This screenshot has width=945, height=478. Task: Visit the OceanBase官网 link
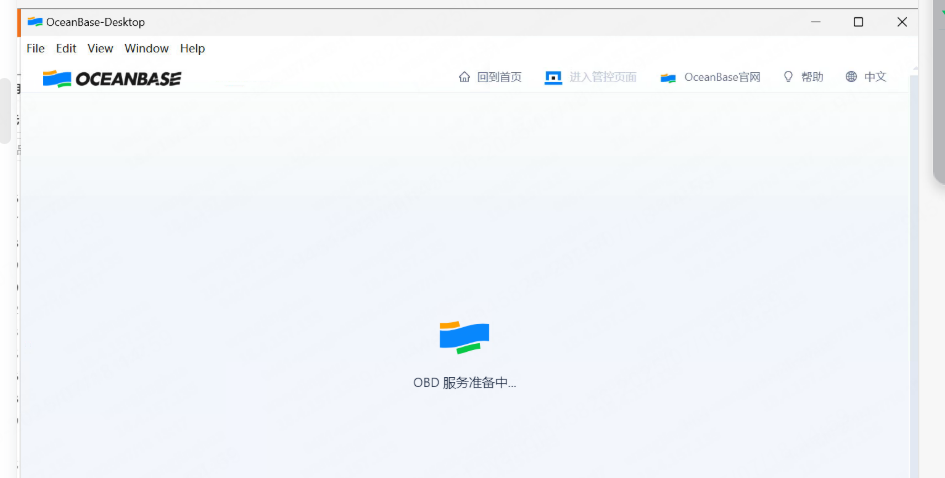click(x=722, y=77)
